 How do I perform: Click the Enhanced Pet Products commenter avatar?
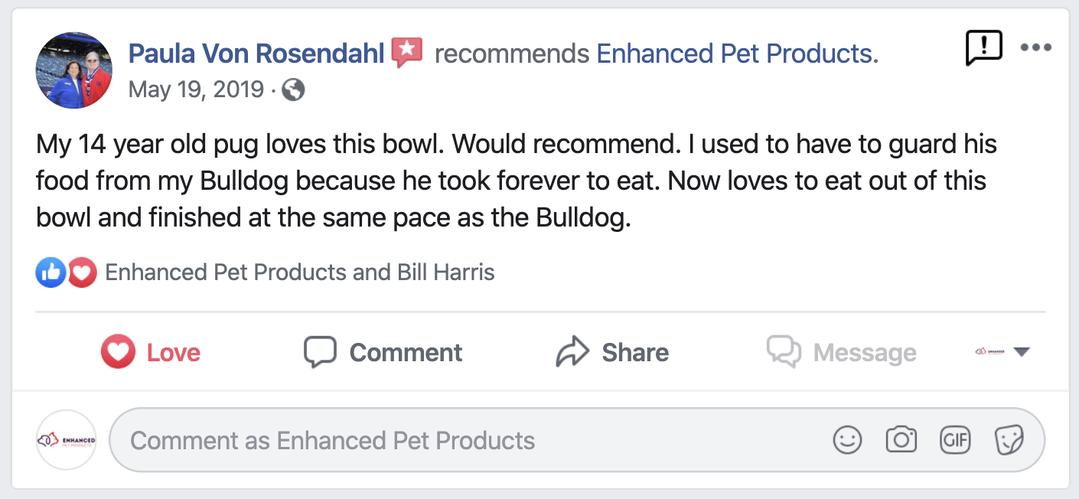click(67, 440)
